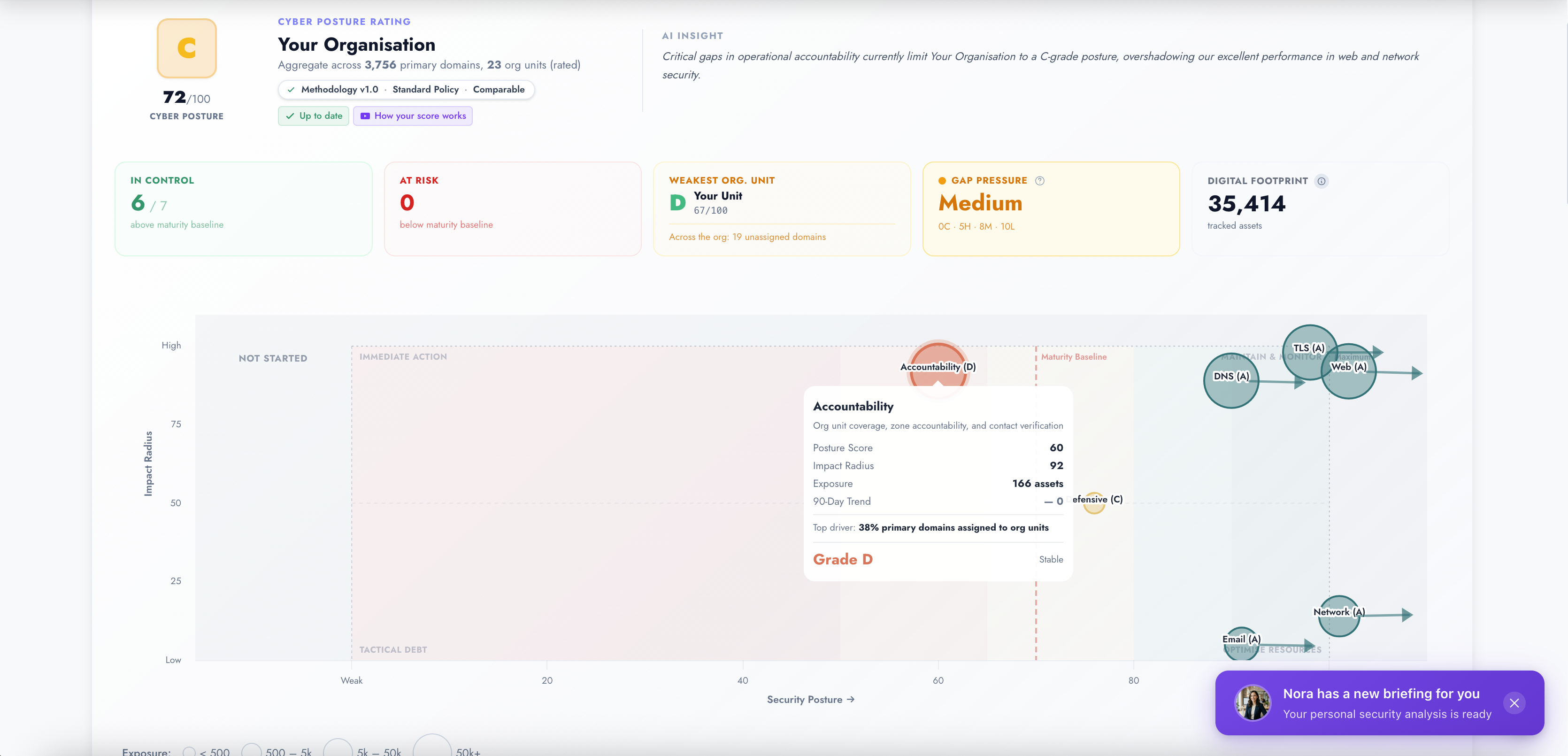Click the 19 unassigned domains text

click(x=778, y=238)
